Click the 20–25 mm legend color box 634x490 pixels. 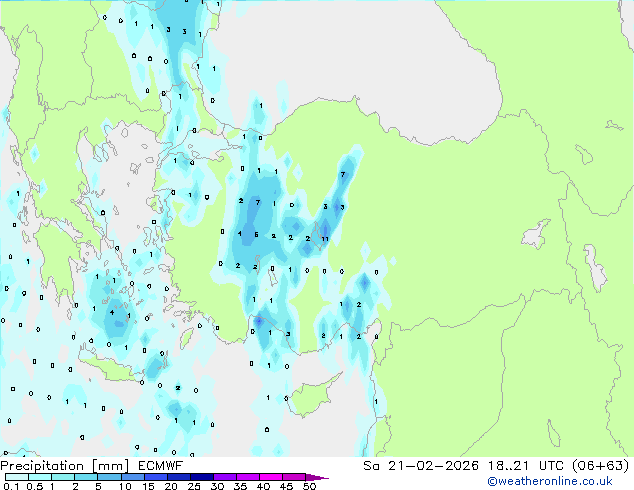pyautogui.click(x=178, y=477)
